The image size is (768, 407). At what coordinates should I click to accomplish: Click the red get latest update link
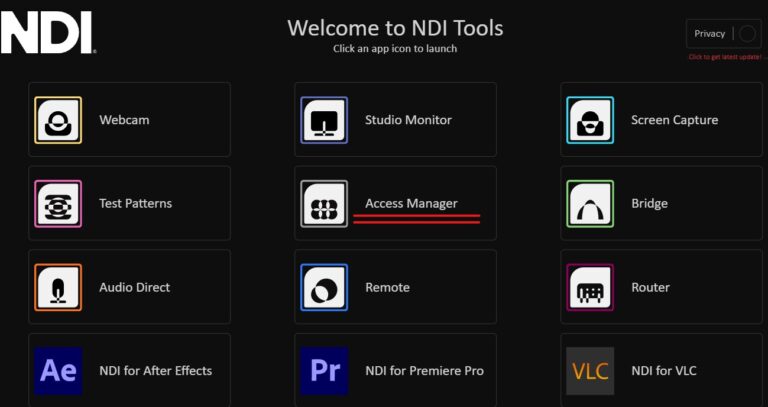pos(724,57)
